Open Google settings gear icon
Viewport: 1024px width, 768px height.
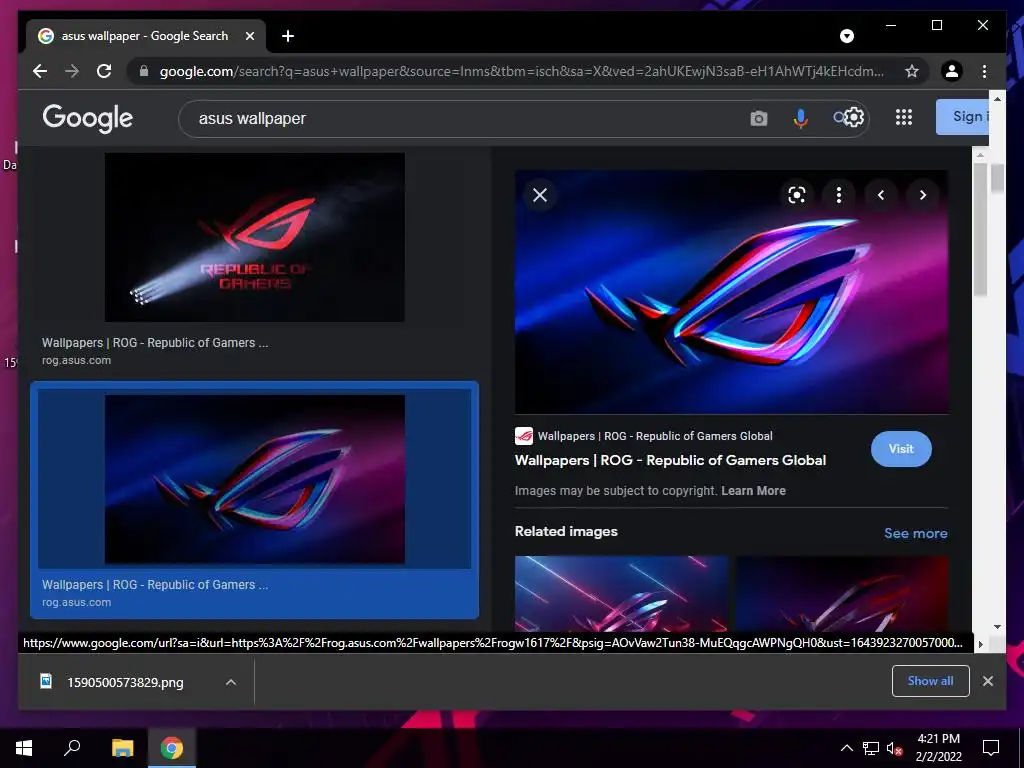click(x=854, y=118)
